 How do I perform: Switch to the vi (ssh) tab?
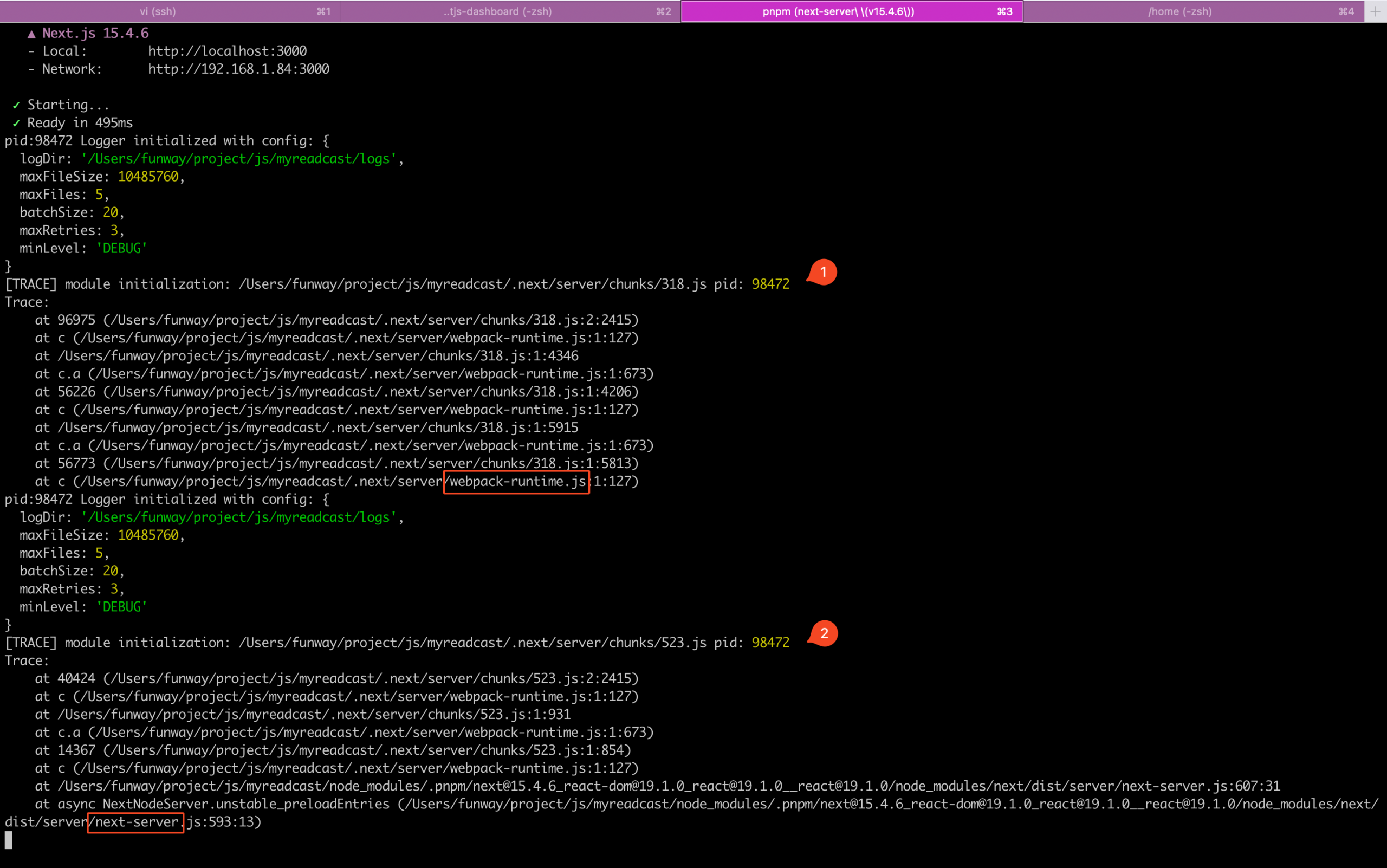pyautogui.click(x=158, y=11)
